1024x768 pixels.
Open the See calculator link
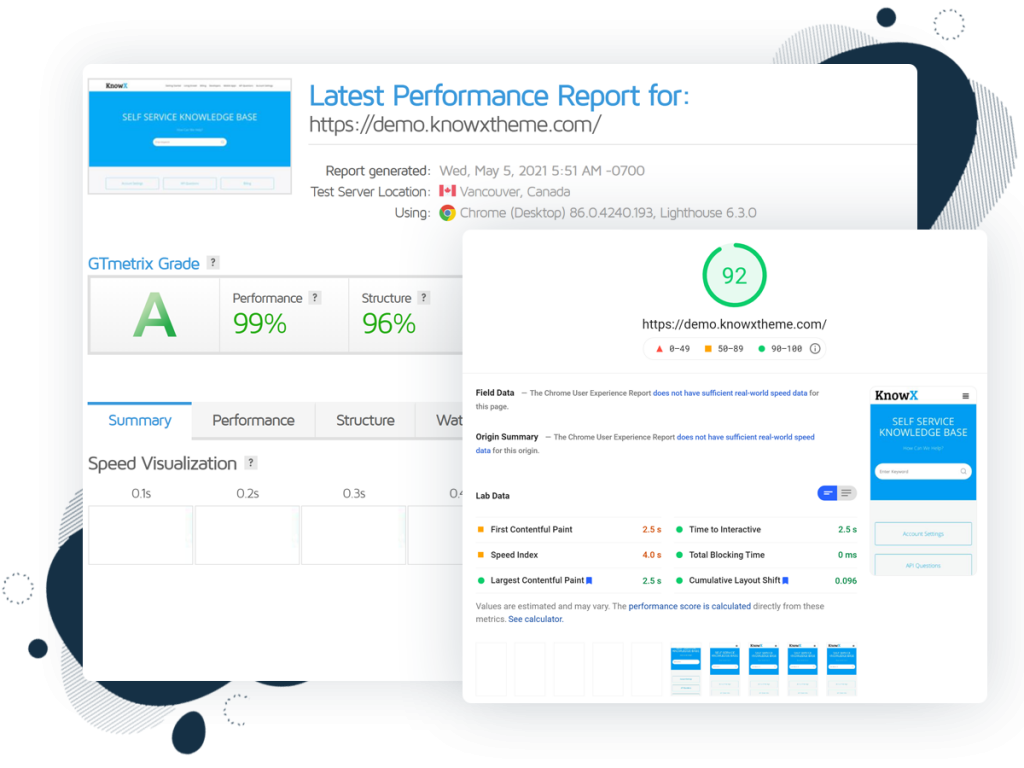tap(536, 619)
